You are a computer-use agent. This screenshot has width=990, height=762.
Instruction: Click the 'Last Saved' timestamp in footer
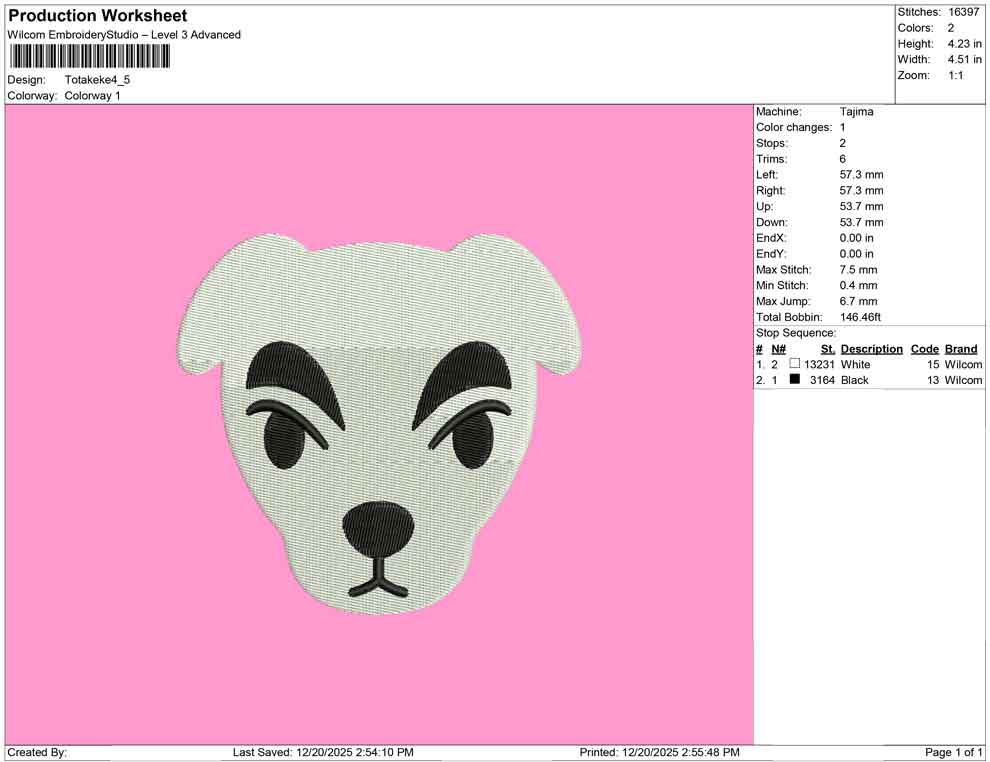(323, 752)
